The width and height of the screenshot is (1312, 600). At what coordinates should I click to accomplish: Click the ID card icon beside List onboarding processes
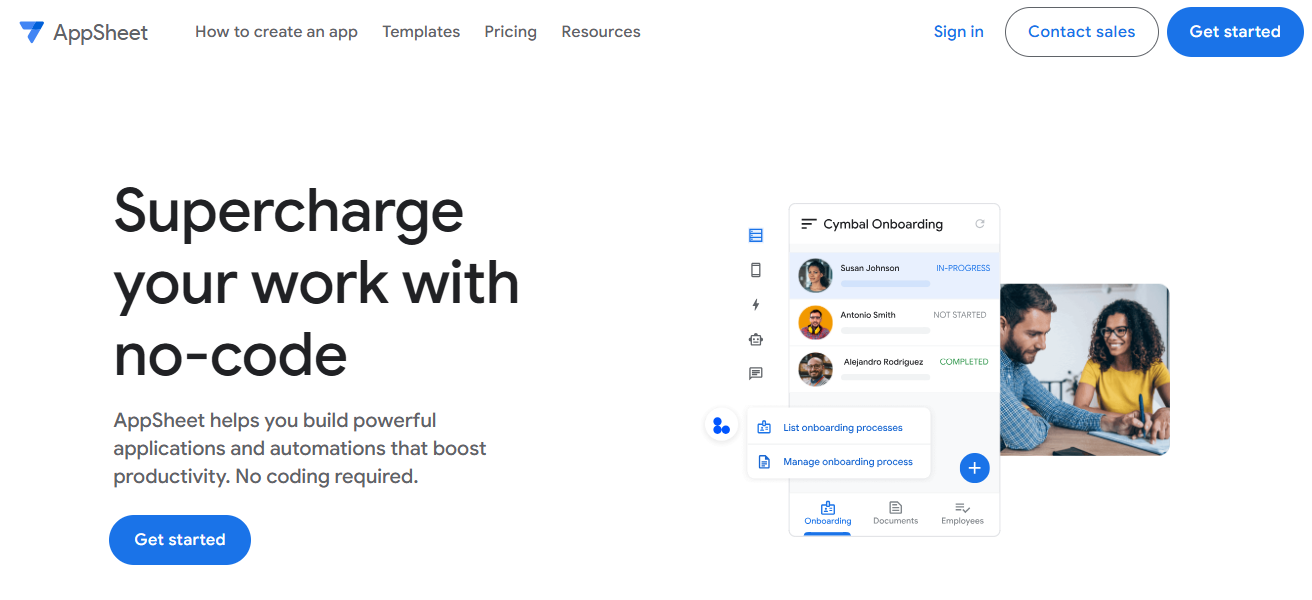coord(764,428)
